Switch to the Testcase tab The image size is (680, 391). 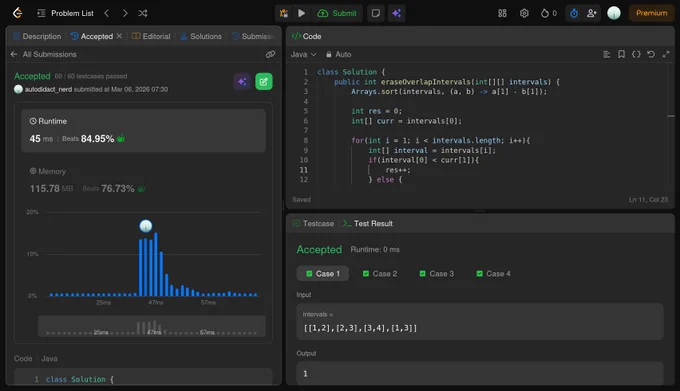pos(313,224)
